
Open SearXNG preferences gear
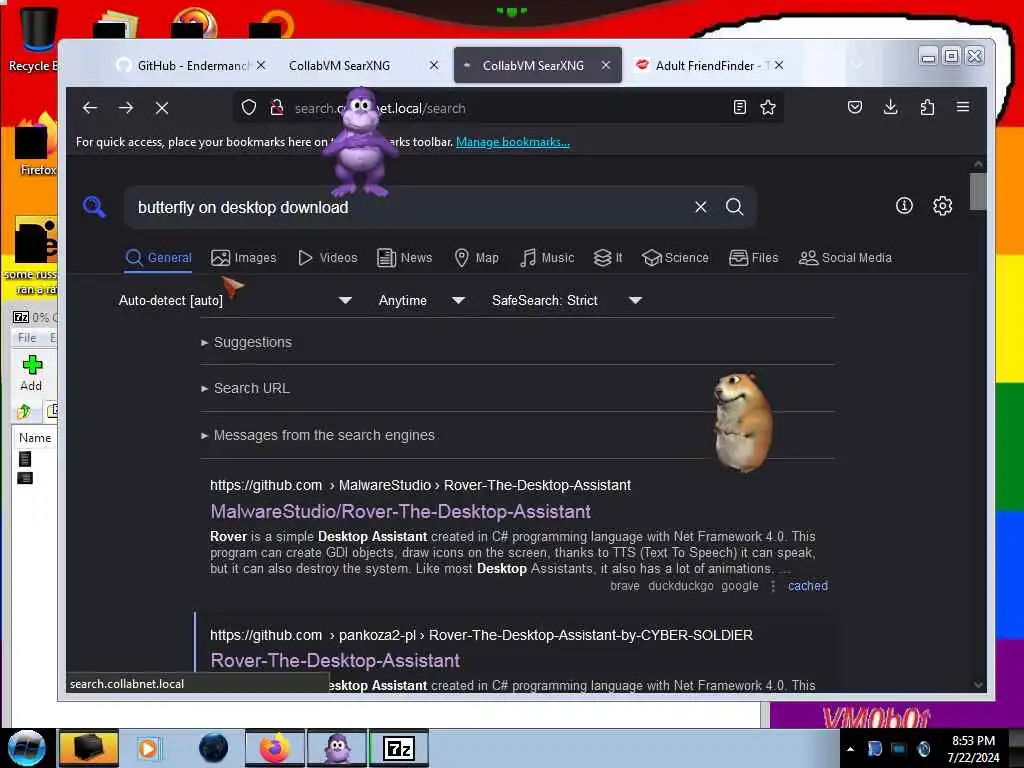click(x=942, y=206)
